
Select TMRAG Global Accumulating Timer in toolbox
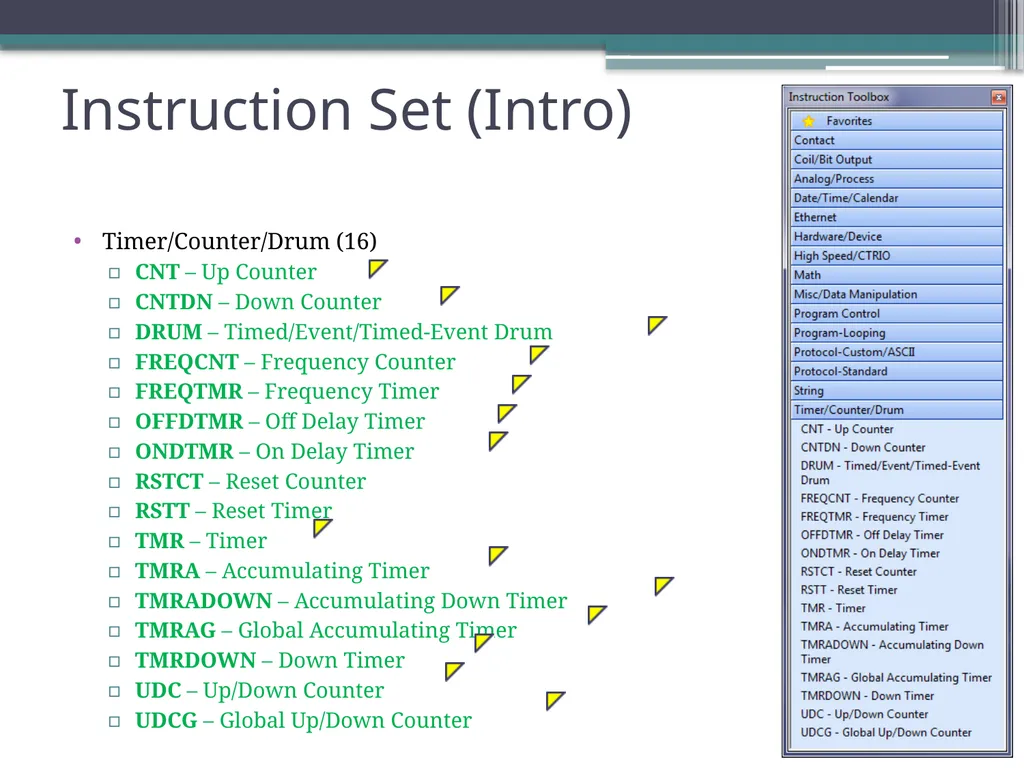tap(896, 678)
